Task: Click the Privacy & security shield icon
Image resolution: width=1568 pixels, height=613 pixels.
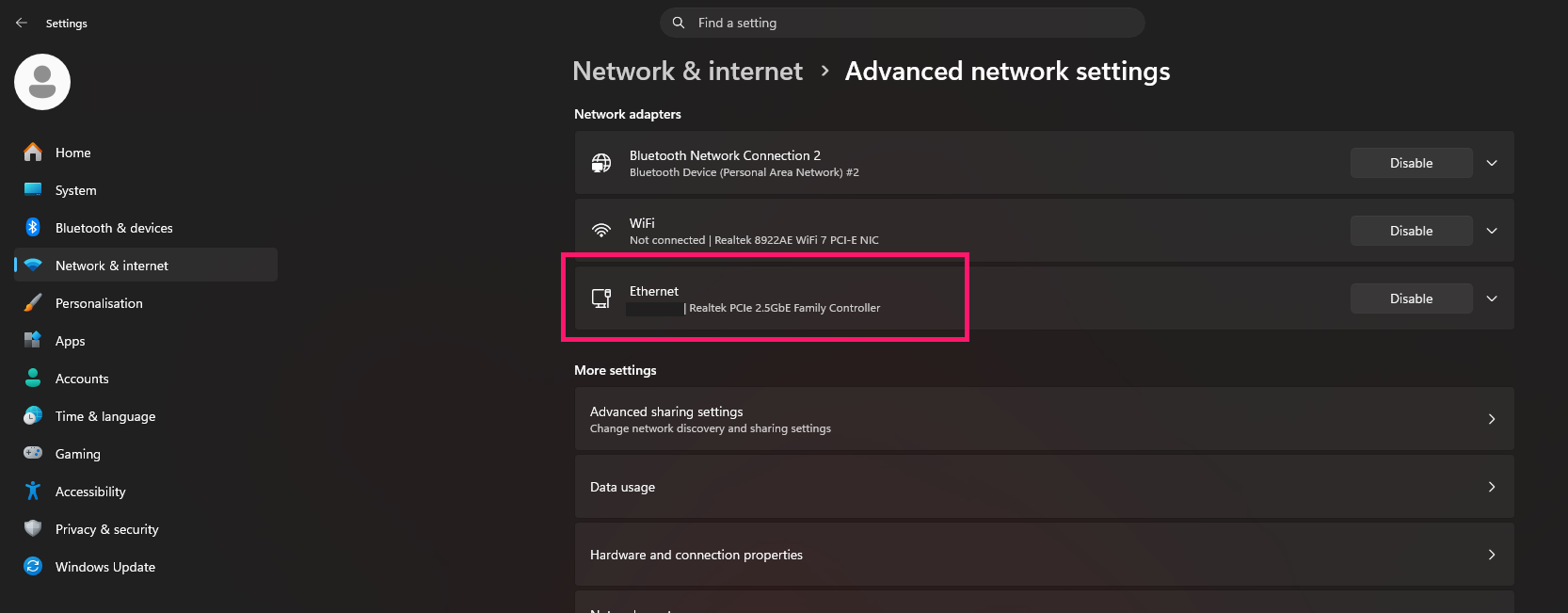Action: (x=33, y=528)
